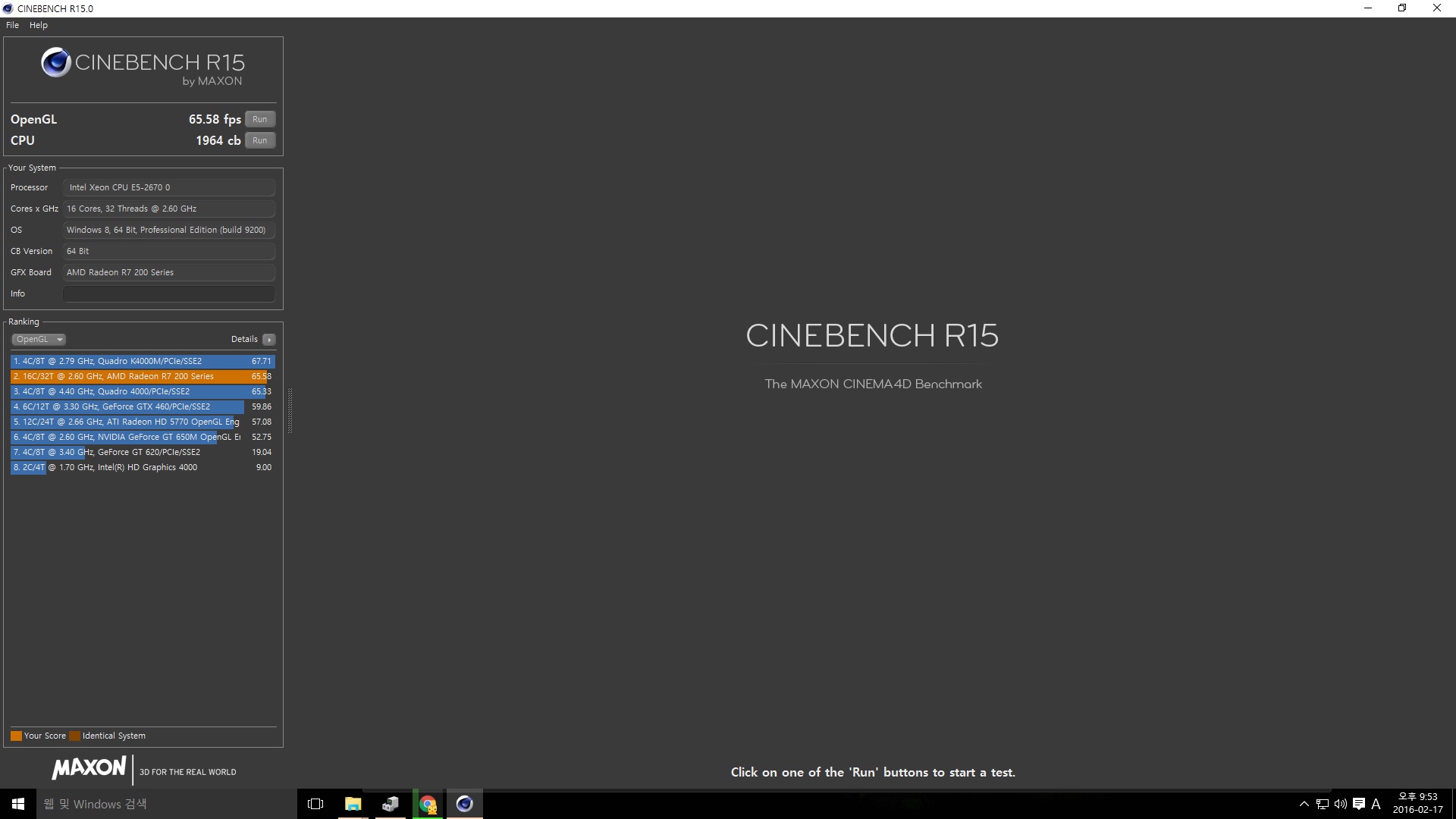The height and width of the screenshot is (819, 1456).
Task: Open Google Chrome from the taskbar
Action: click(x=428, y=804)
